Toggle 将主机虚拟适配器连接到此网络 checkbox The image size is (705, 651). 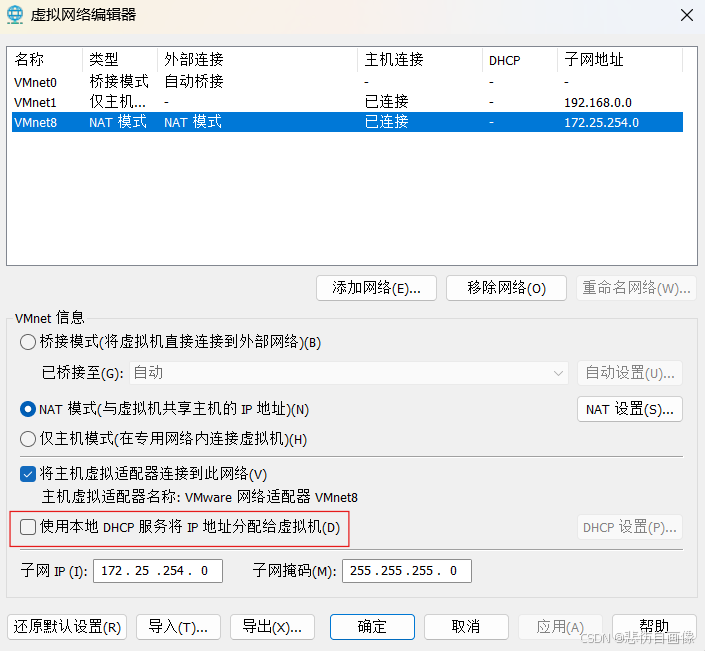tap(28, 474)
